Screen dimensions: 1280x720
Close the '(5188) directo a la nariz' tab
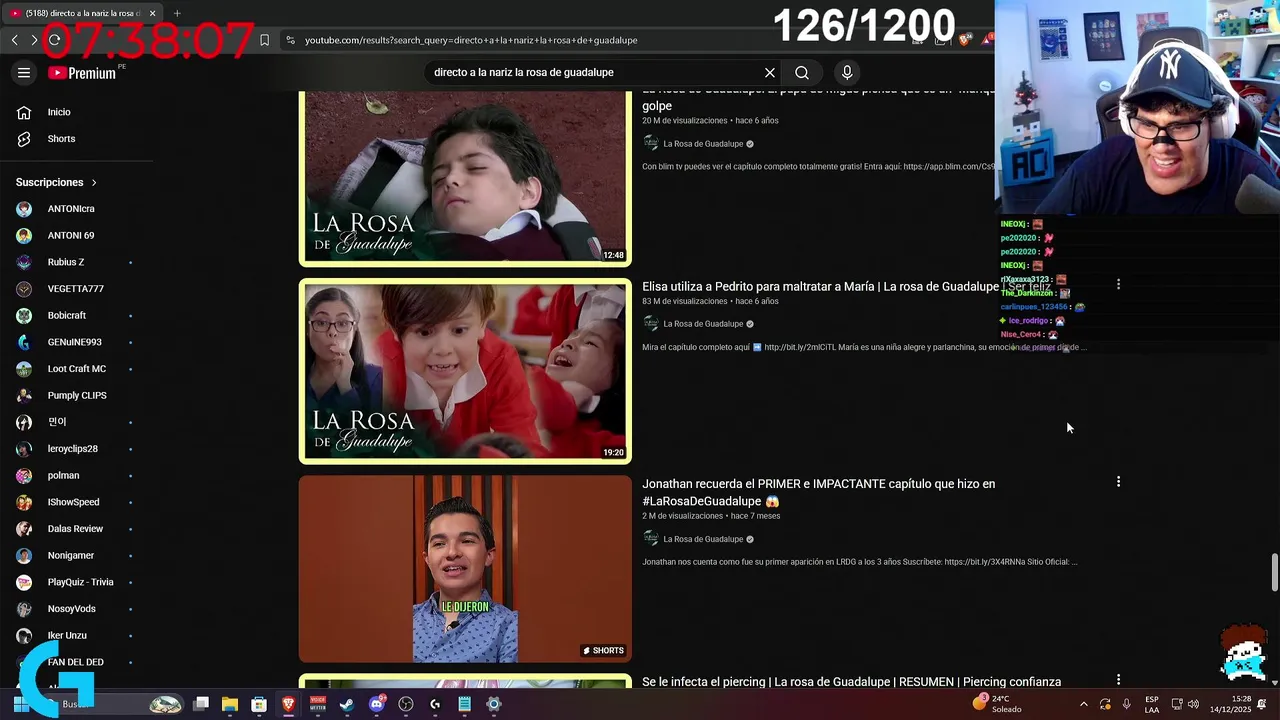point(152,13)
